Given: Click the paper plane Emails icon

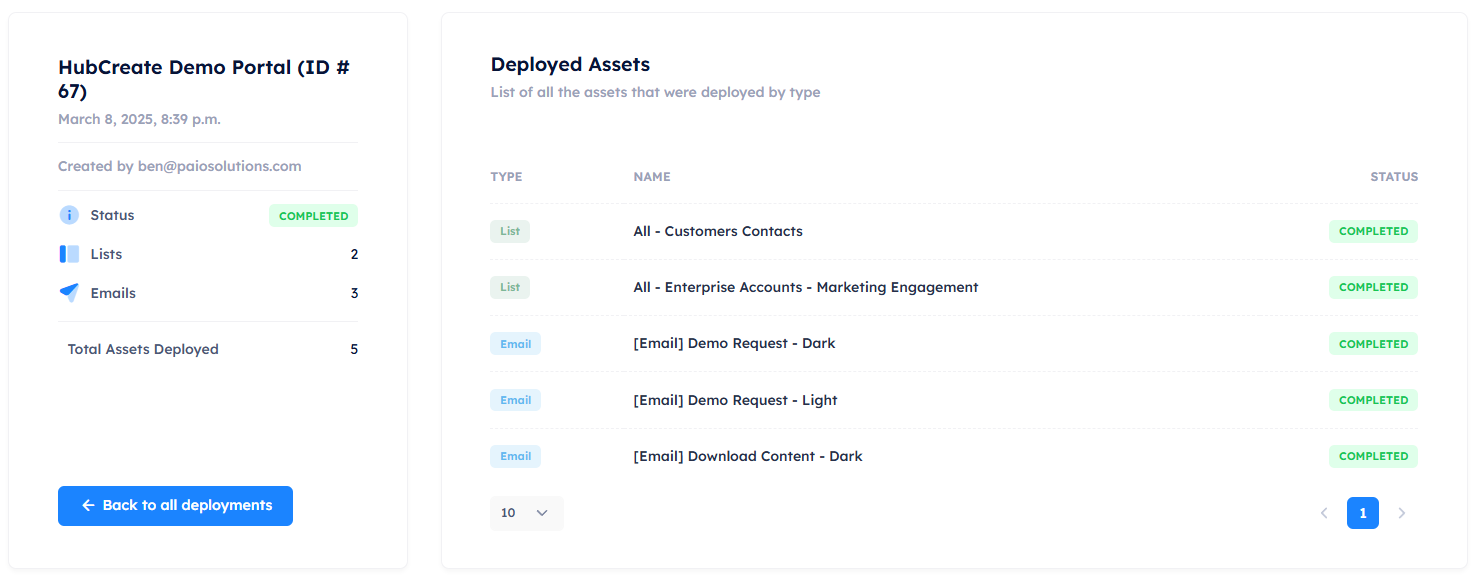Looking at the screenshot, I should tap(69, 293).
